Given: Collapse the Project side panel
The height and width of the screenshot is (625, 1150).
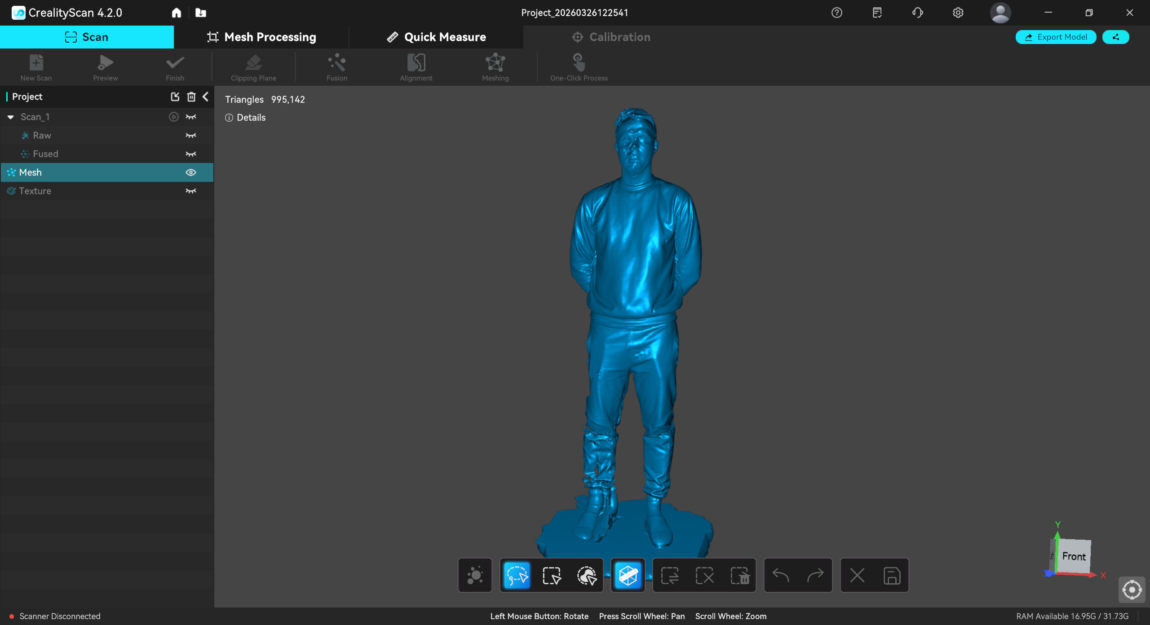Looking at the screenshot, I should [205, 97].
